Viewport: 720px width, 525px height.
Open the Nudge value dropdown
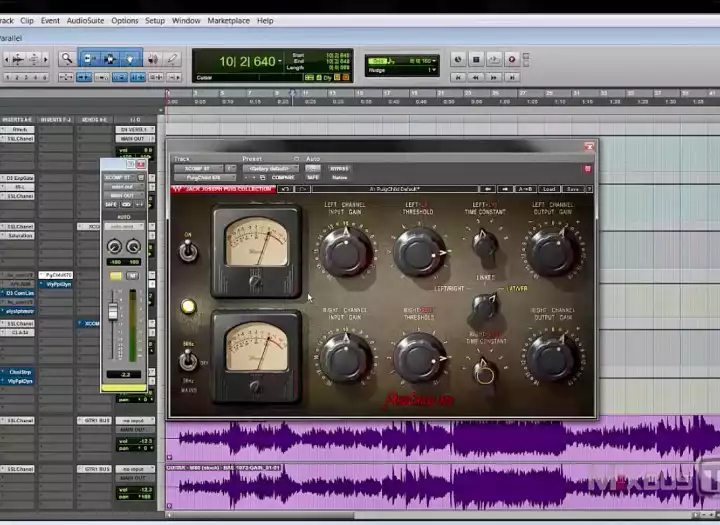point(433,70)
